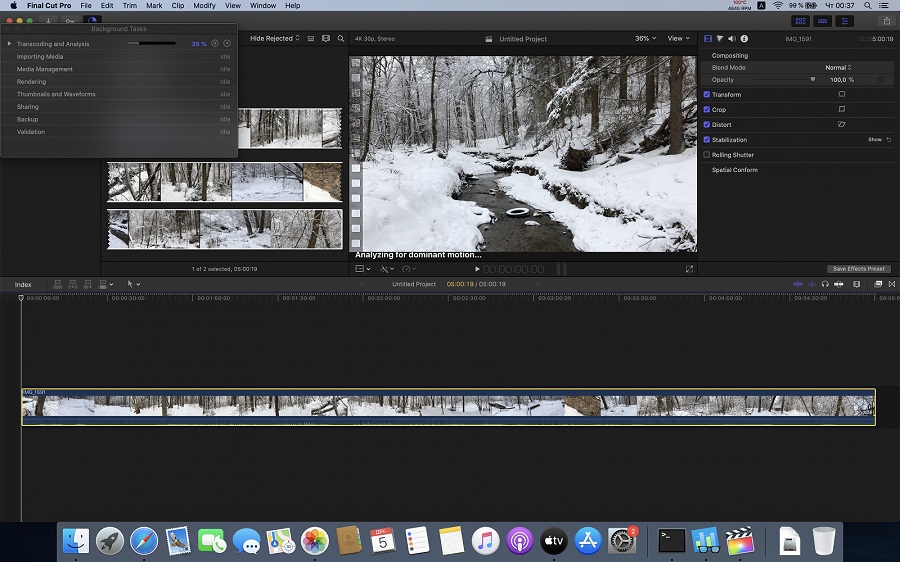Viewport: 900px width, 562px height.
Task: Uncheck the Transform checkbox
Action: coord(707,95)
